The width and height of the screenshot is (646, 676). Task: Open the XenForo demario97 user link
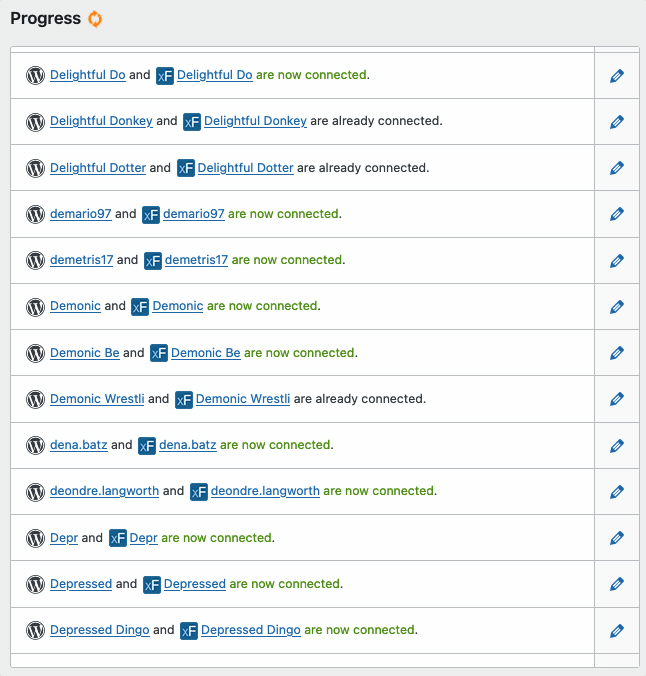(x=194, y=213)
